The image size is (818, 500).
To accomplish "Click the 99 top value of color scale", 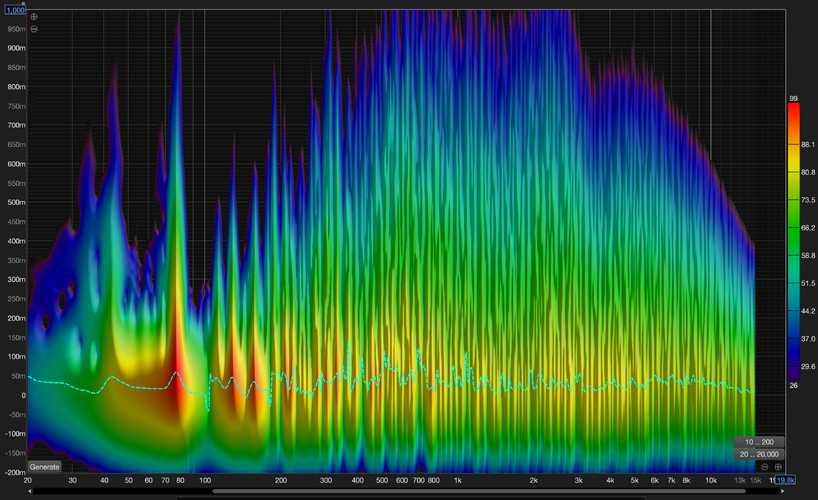I will (x=793, y=99).
